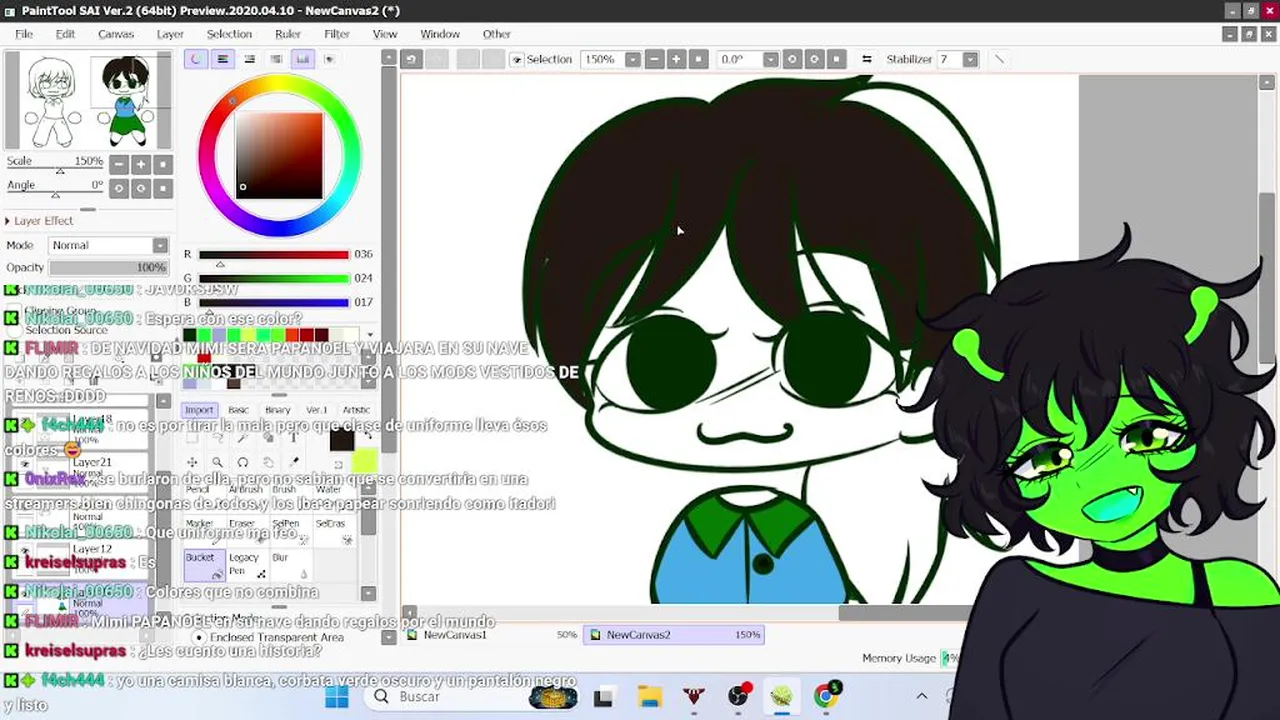Image resolution: width=1280 pixels, height=720 pixels.
Task: Reset navigator angle button
Action: coord(163,188)
